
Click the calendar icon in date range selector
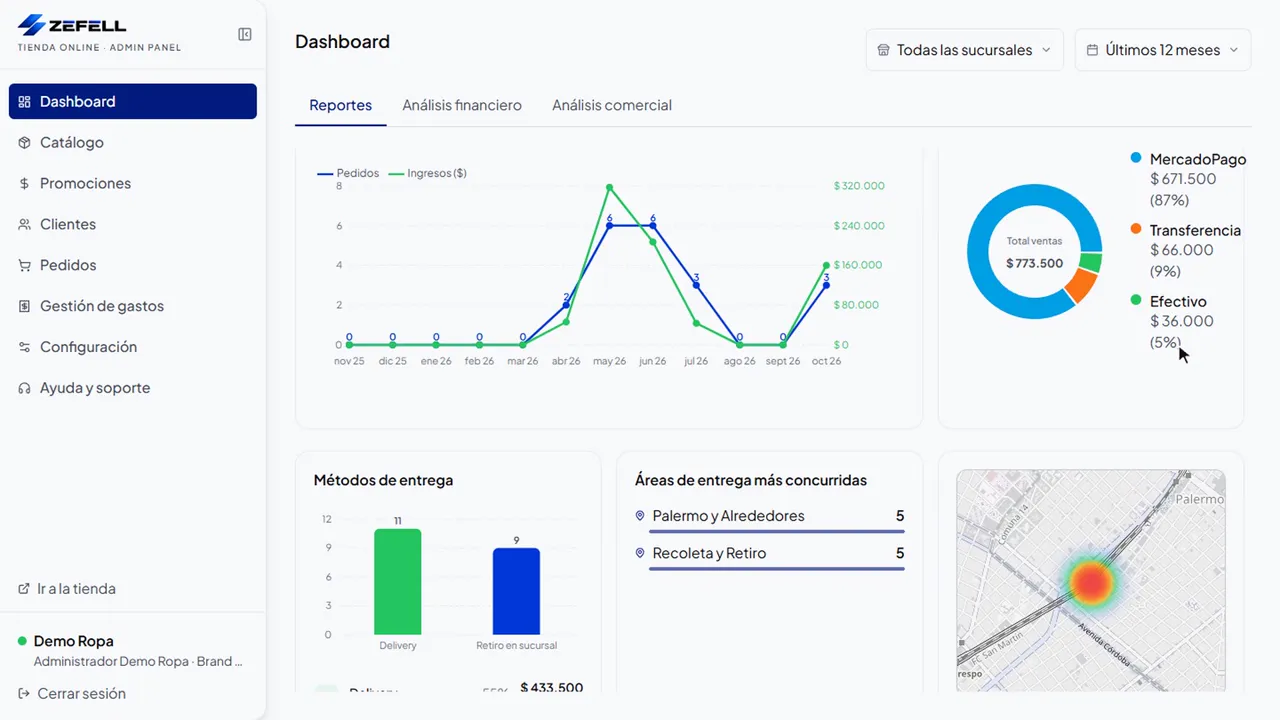[x=1092, y=50]
